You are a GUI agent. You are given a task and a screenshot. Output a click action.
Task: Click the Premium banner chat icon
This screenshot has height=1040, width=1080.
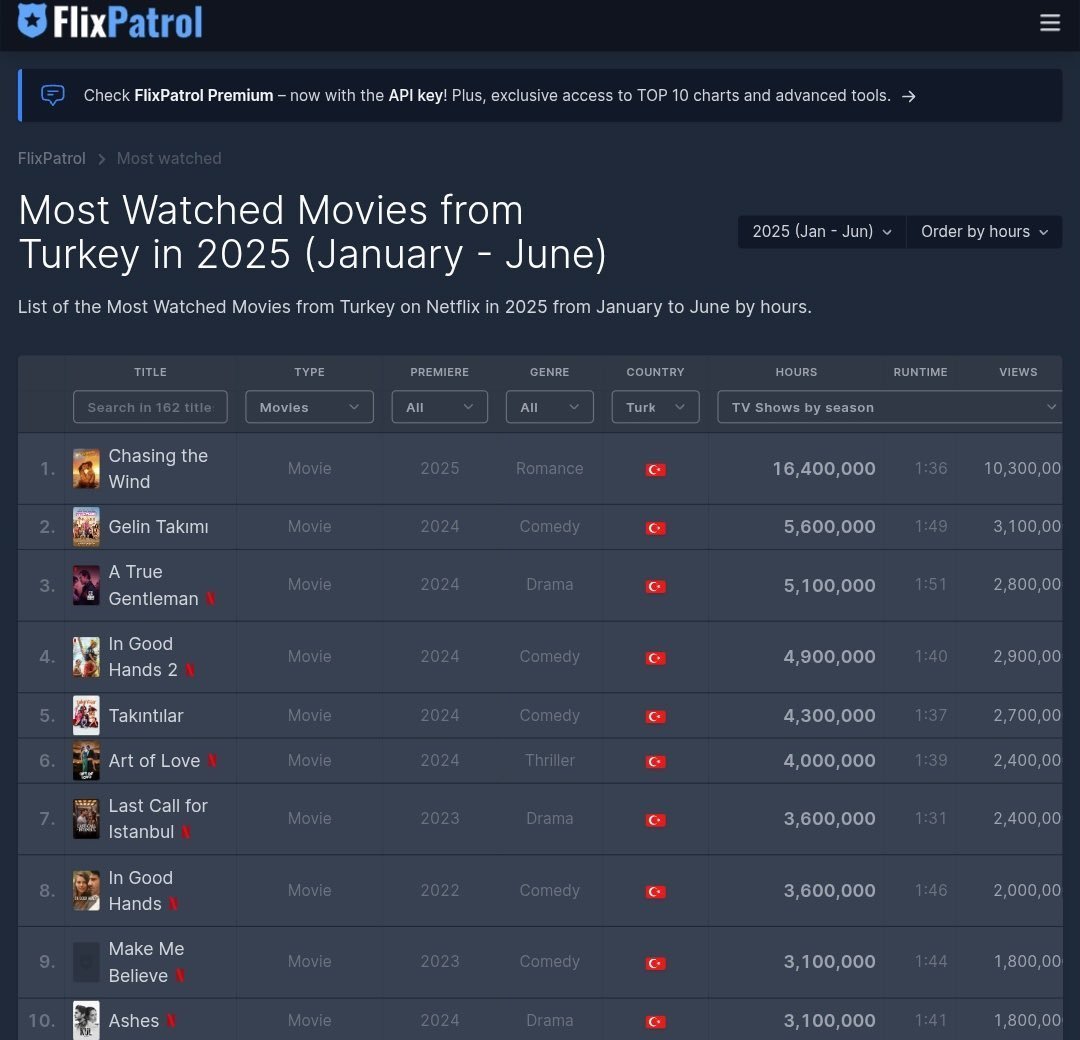pyautogui.click(x=53, y=95)
